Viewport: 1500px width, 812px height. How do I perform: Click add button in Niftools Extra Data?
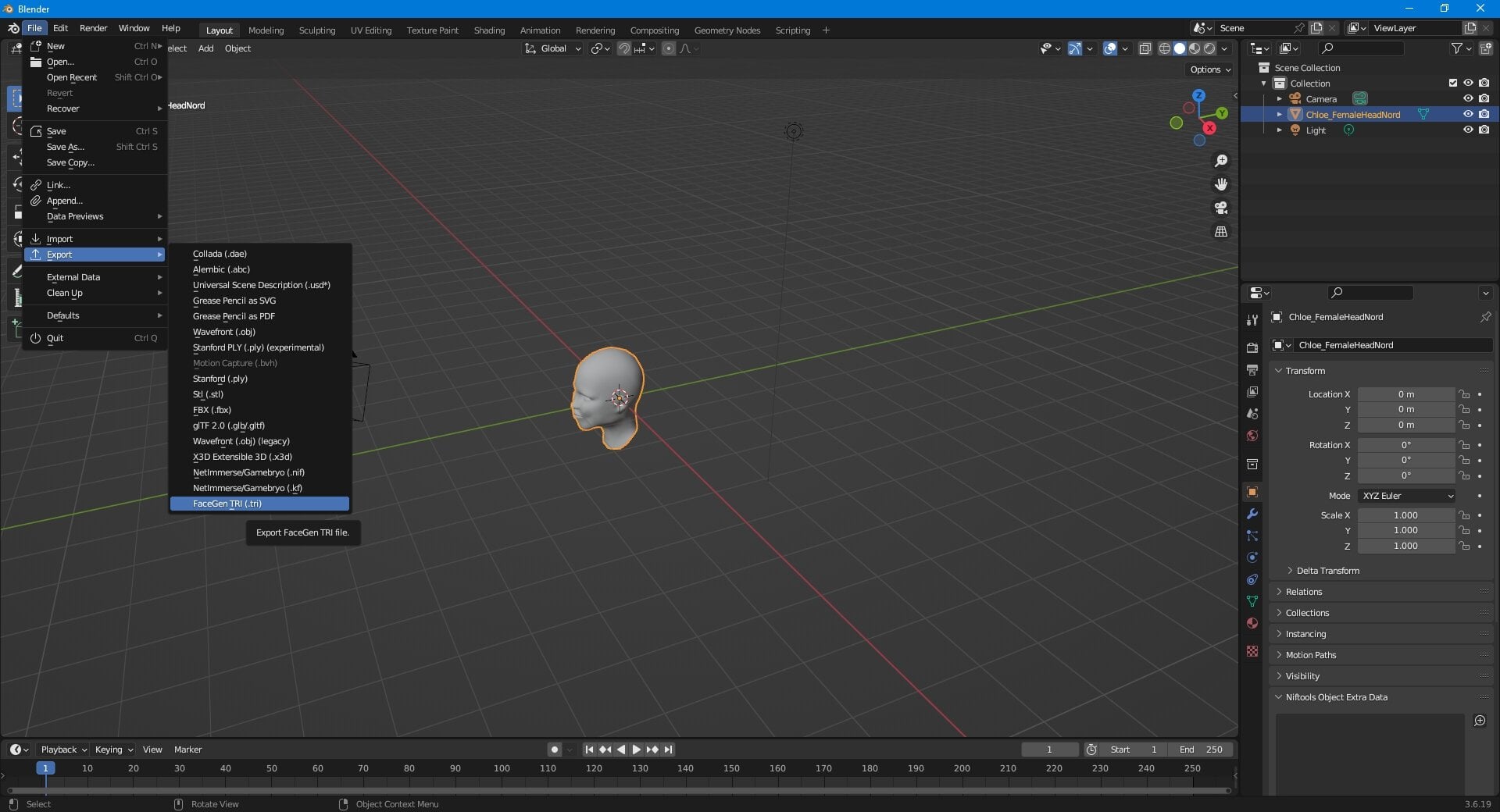(1480, 721)
